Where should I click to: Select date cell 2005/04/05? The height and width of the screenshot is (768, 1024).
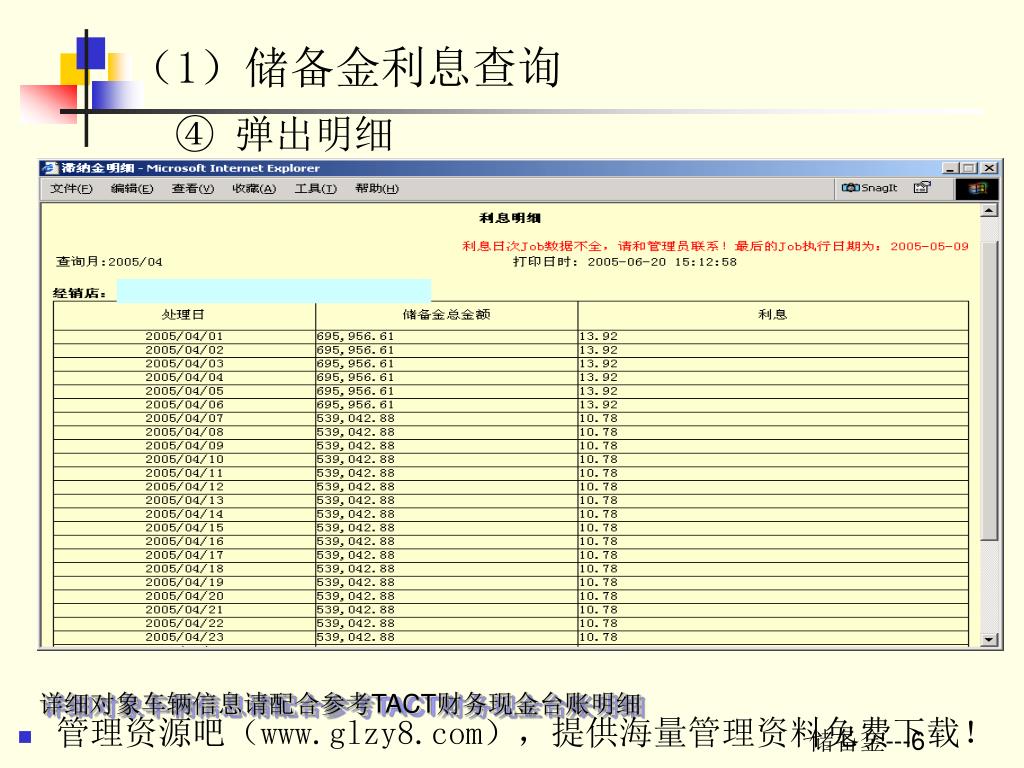coord(184,391)
